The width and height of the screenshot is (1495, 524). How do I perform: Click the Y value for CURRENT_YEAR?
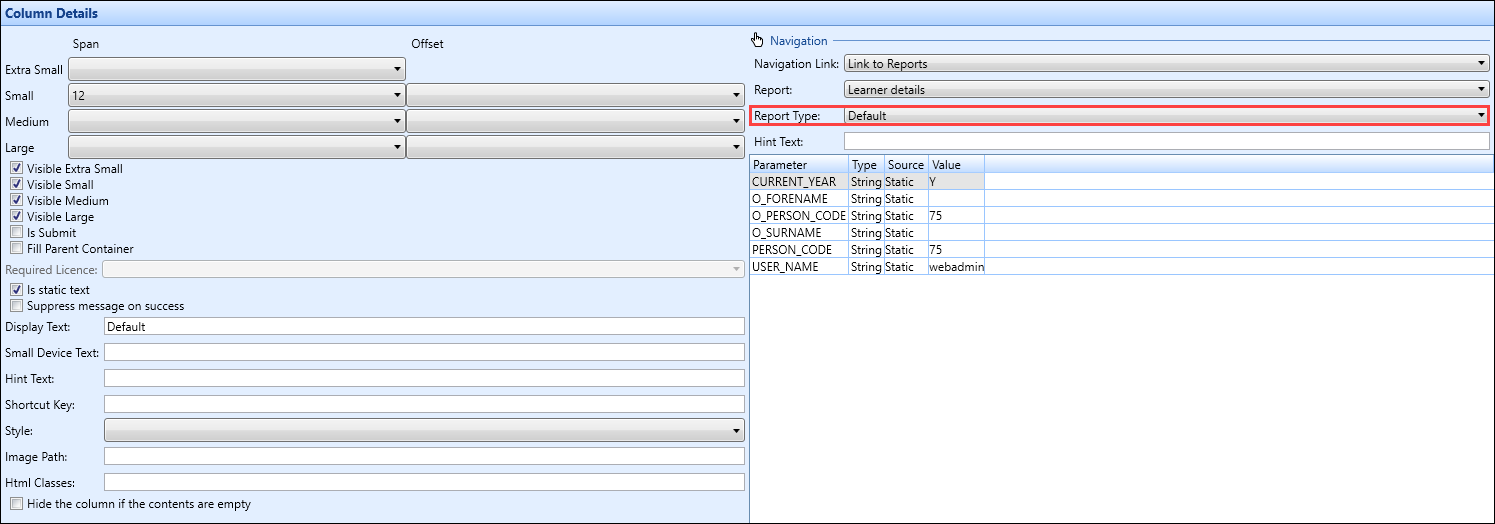coord(956,182)
